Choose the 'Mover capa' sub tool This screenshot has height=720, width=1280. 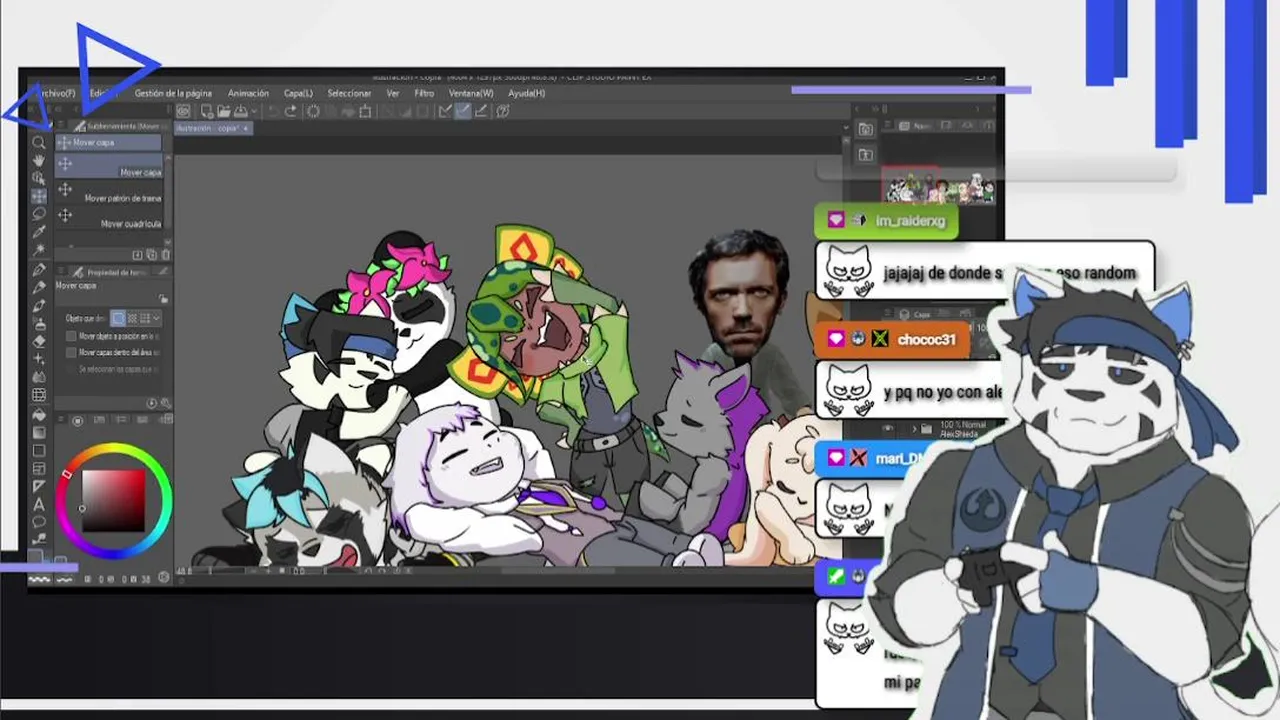108,165
